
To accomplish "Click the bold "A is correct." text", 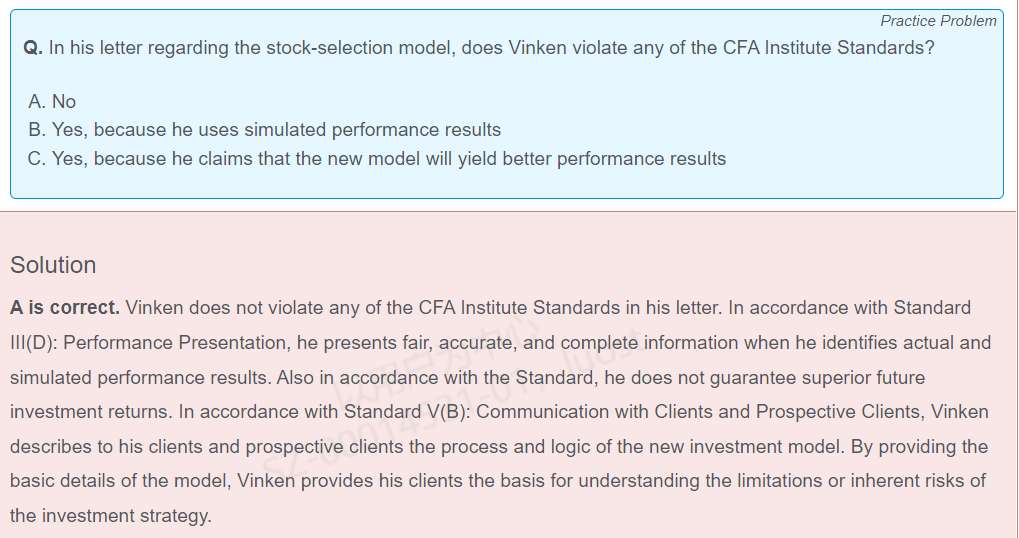I will point(65,308).
